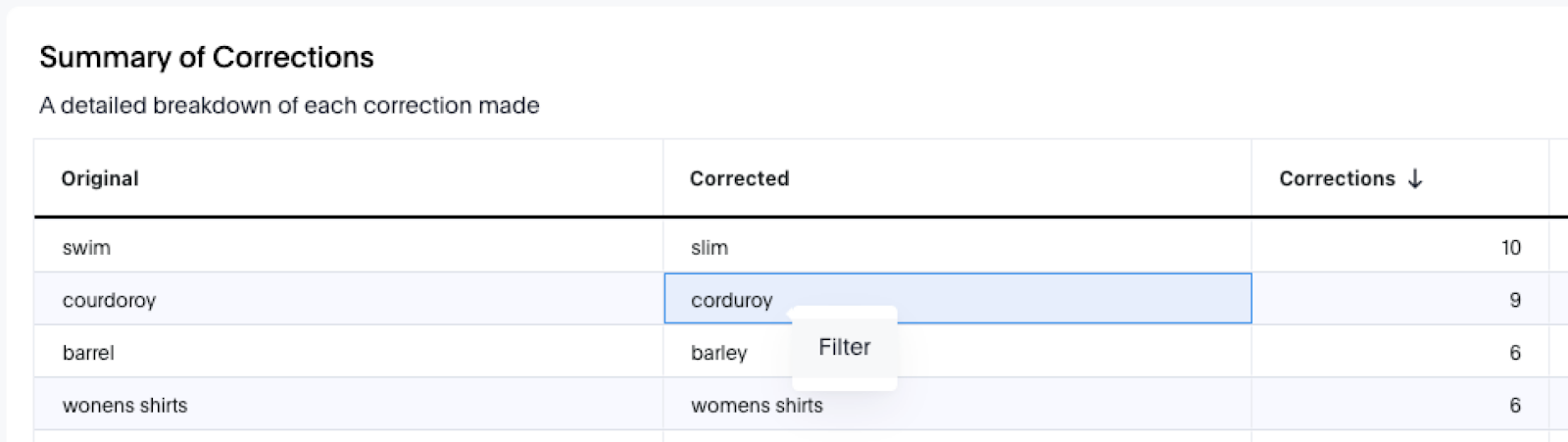This screenshot has height=442, width=1568.
Task: Click the count 6 in wonens shirts row
Action: click(x=1514, y=406)
